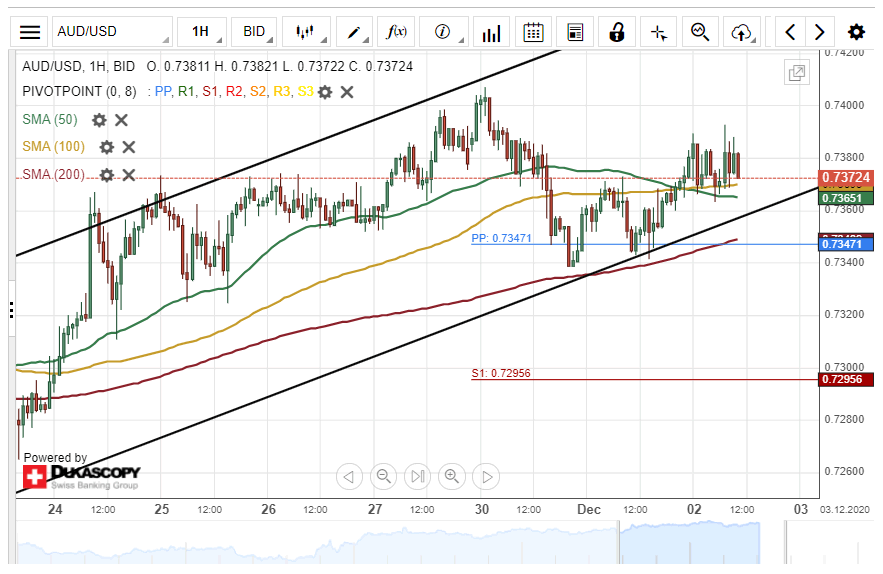The width and height of the screenshot is (883, 574).
Task: Click the overview timeline range slider
Action: pyautogui.click(x=689, y=543)
